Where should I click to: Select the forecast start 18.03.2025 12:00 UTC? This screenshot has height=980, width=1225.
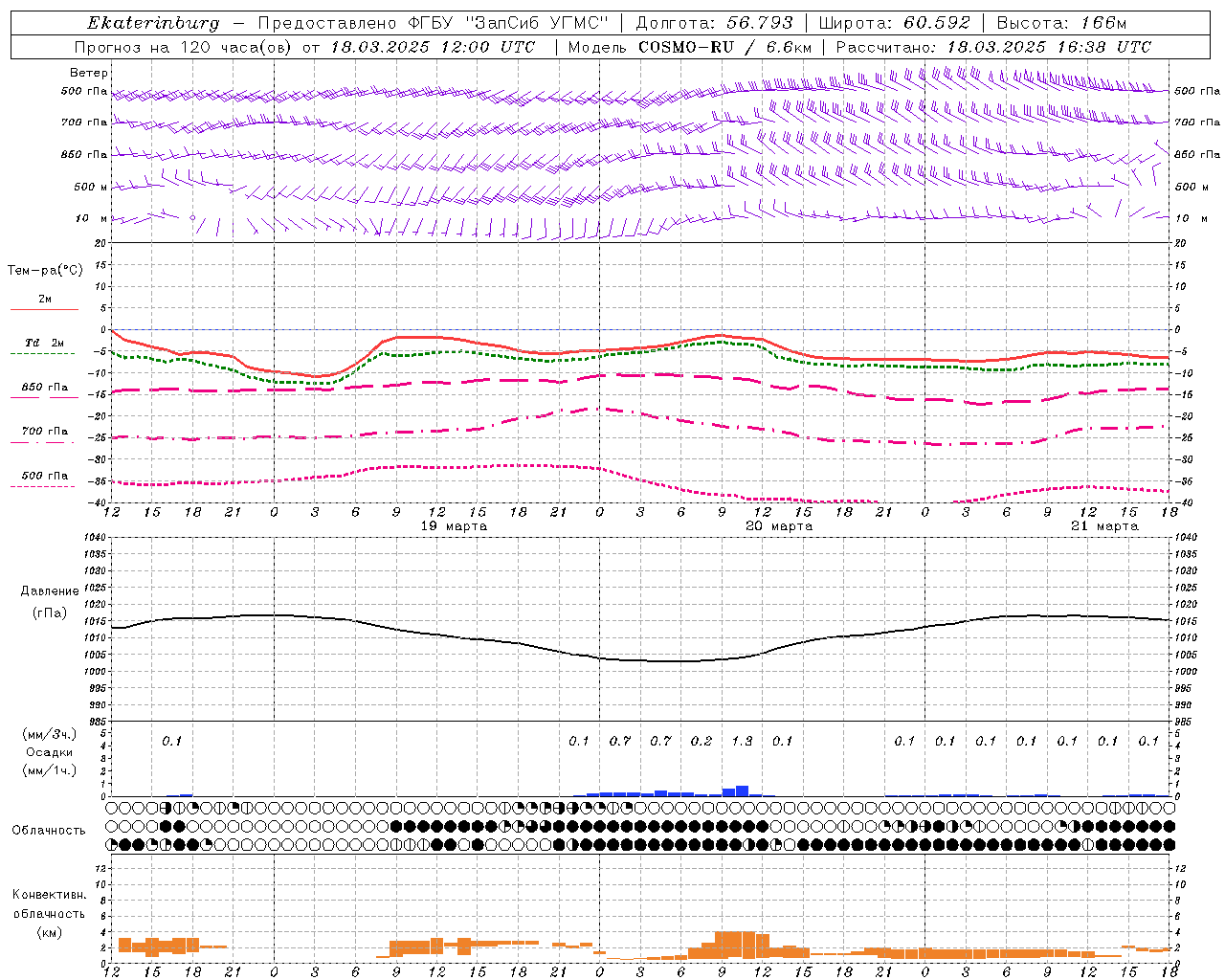point(433,47)
